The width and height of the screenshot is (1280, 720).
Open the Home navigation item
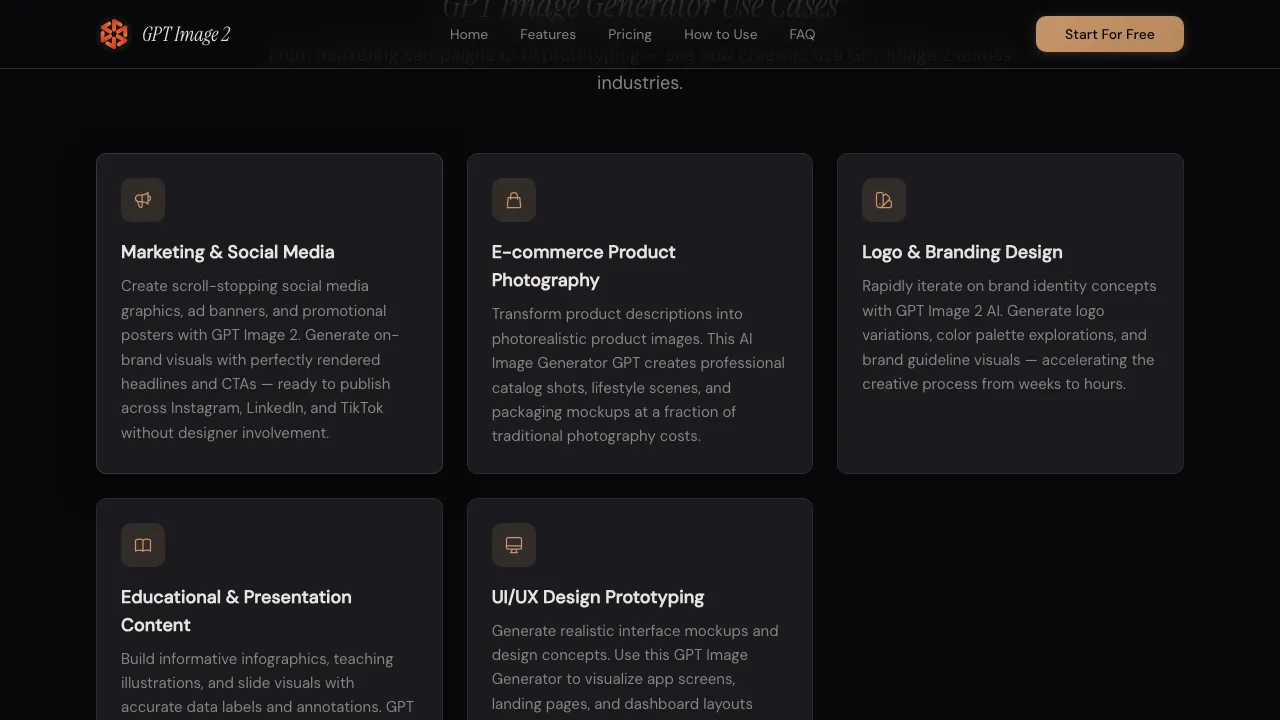click(468, 34)
